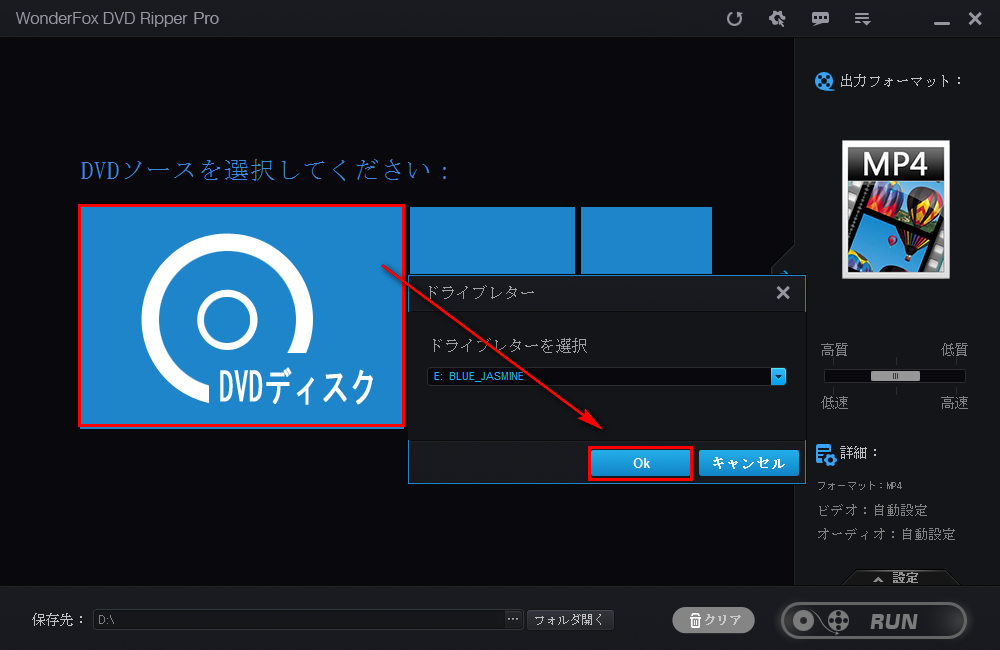This screenshot has height=650, width=1000.
Task: Click the DVDソースを選択してください heading
Action: 265,170
